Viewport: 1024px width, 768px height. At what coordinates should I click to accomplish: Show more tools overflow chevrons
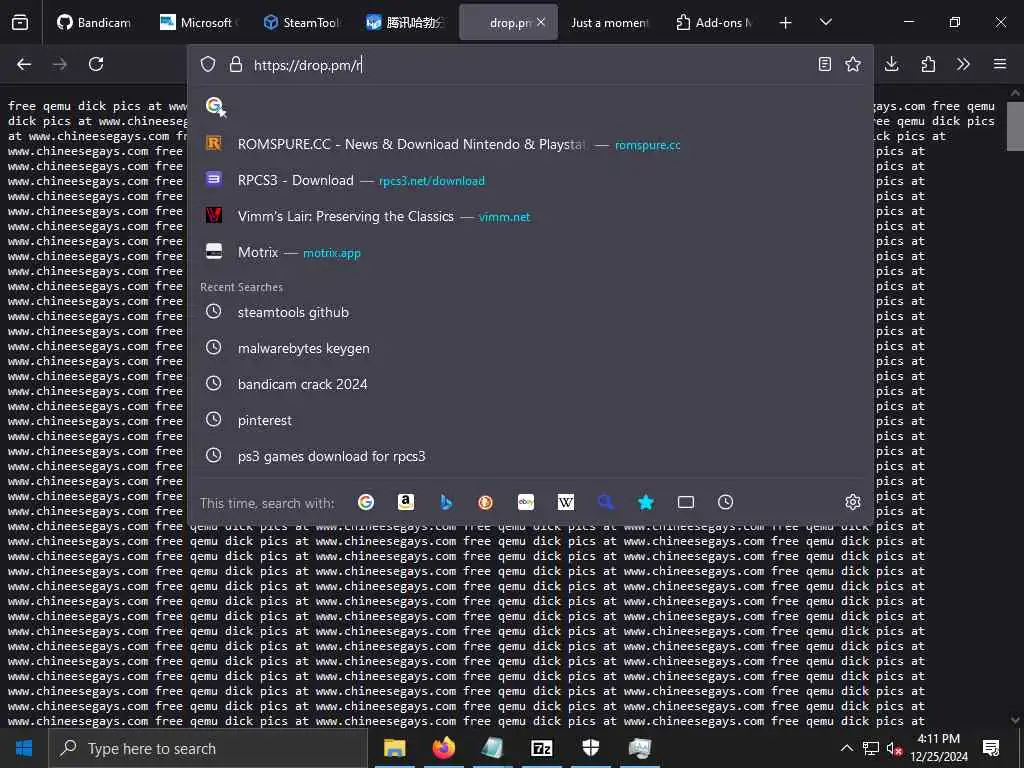click(x=963, y=64)
